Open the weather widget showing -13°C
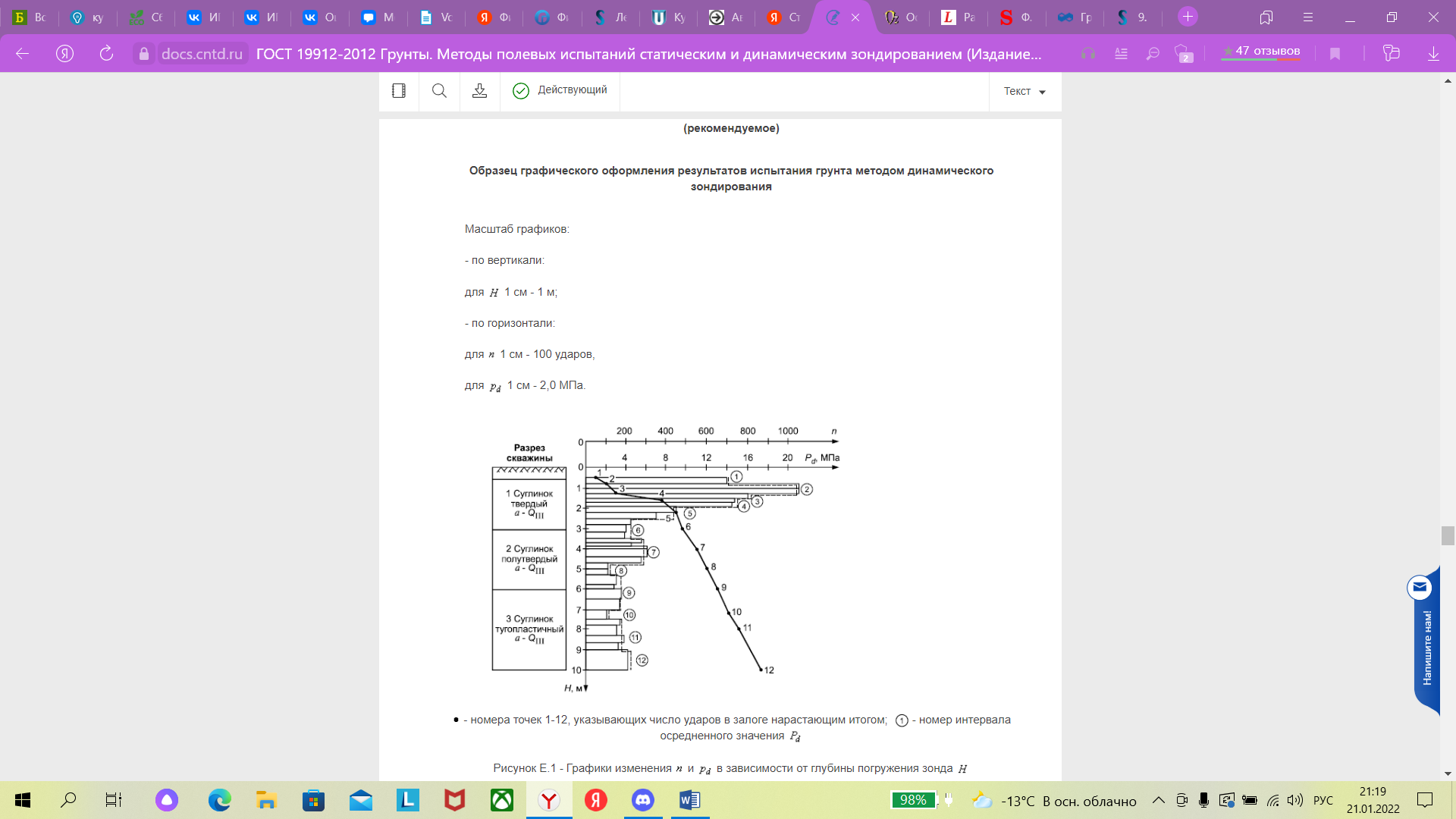 click(x=1054, y=801)
